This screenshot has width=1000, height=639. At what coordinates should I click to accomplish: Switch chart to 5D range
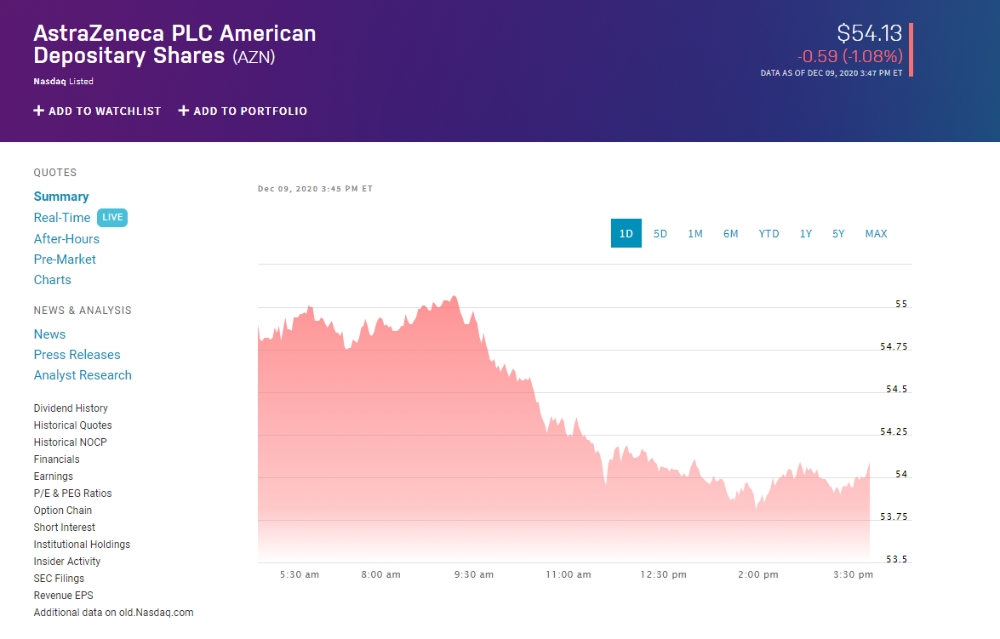(660, 234)
